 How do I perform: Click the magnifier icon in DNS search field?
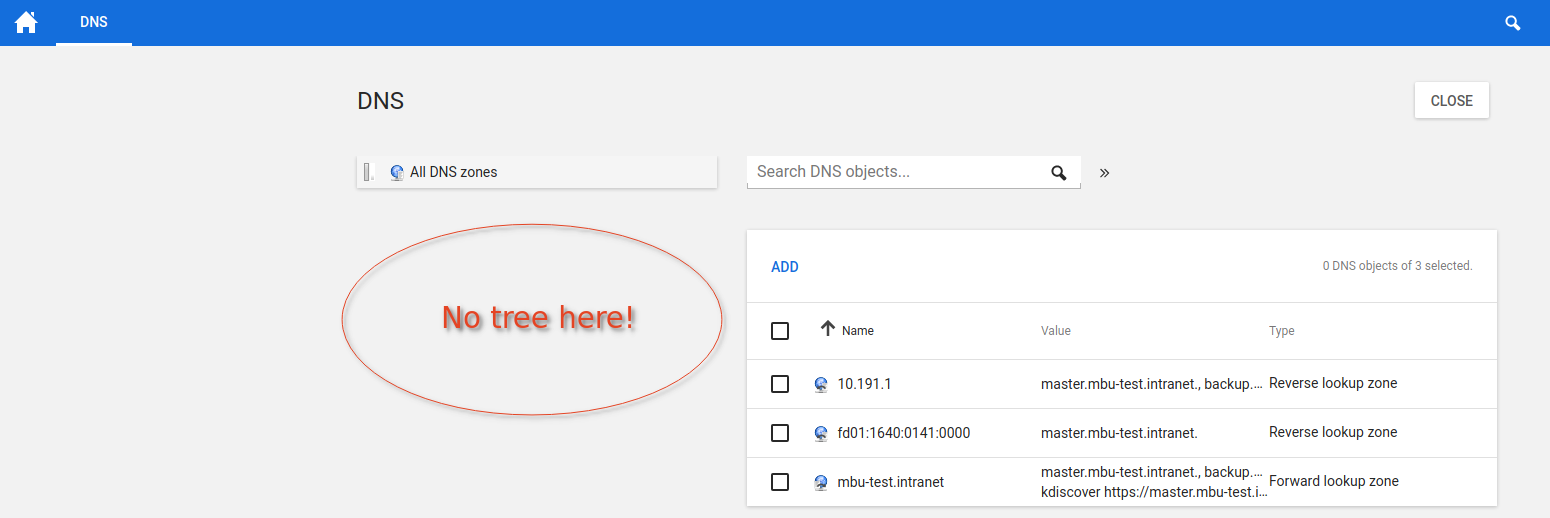1059,173
